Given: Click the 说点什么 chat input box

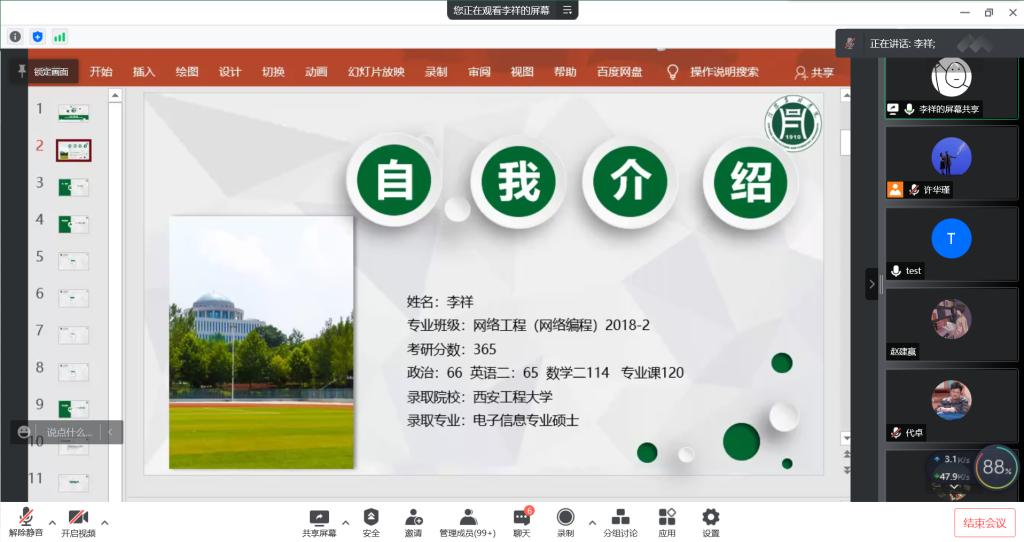Looking at the screenshot, I should tap(68, 432).
